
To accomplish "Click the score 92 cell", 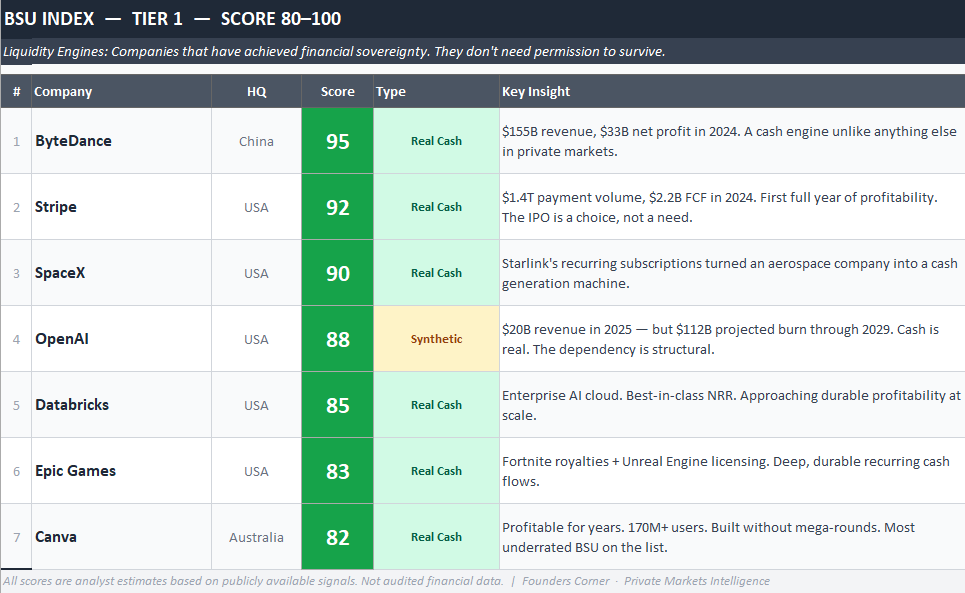I will 337,207.
